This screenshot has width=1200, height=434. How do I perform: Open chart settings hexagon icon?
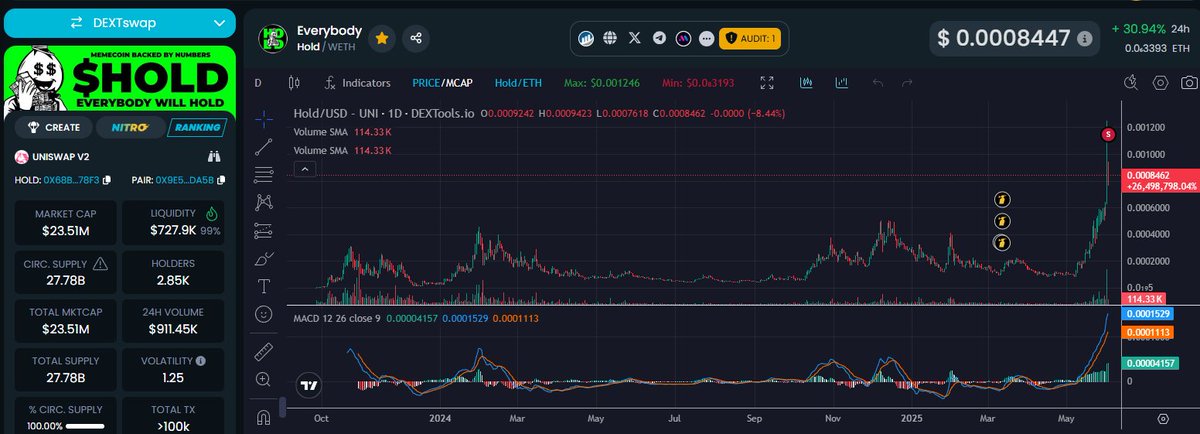(x=1160, y=82)
